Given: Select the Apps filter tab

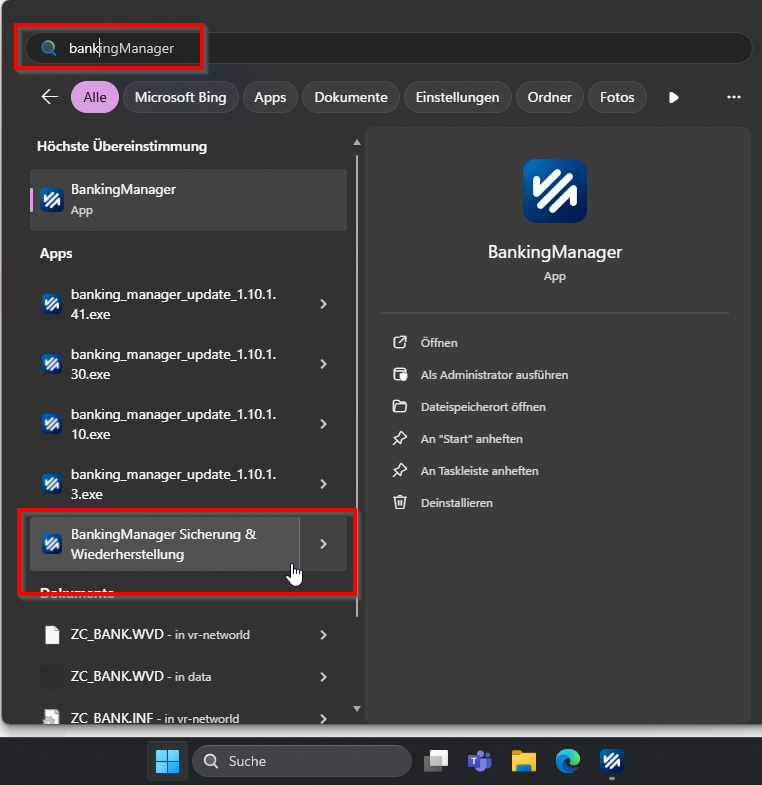Looking at the screenshot, I should pyautogui.click(x=270, y=97).
